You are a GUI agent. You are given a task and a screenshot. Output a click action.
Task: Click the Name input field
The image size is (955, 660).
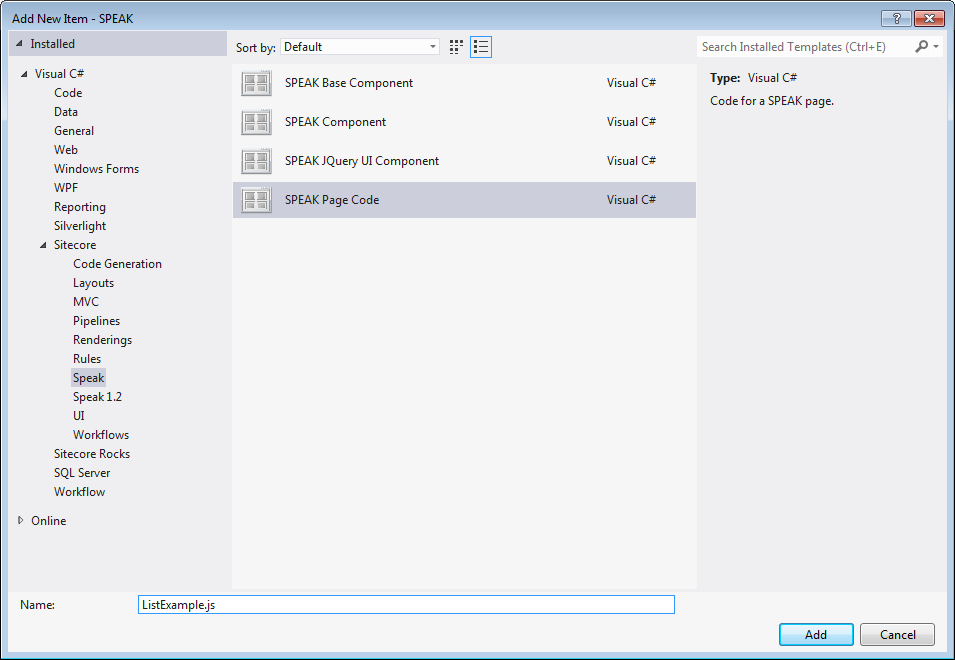coord(406,605)
